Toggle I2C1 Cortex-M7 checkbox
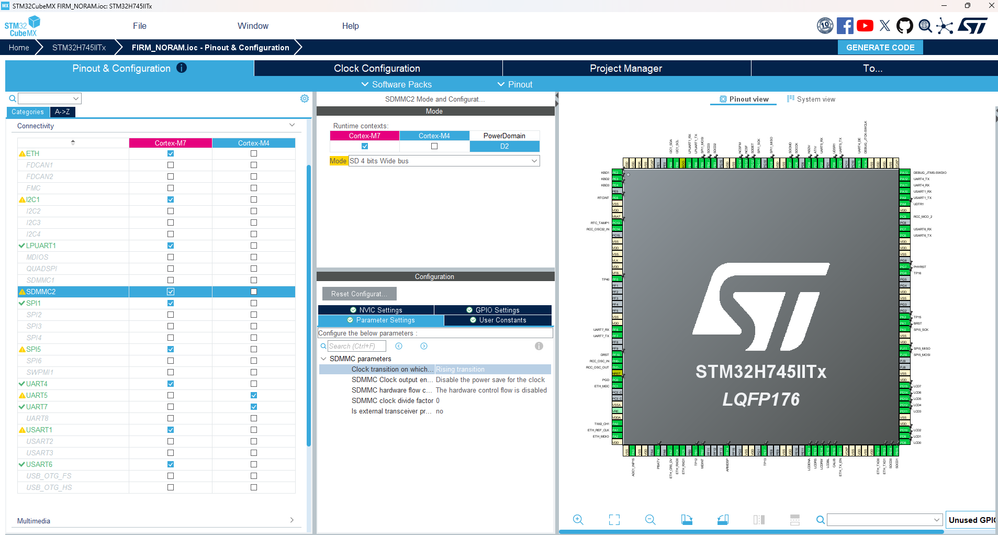 (171, 200)
